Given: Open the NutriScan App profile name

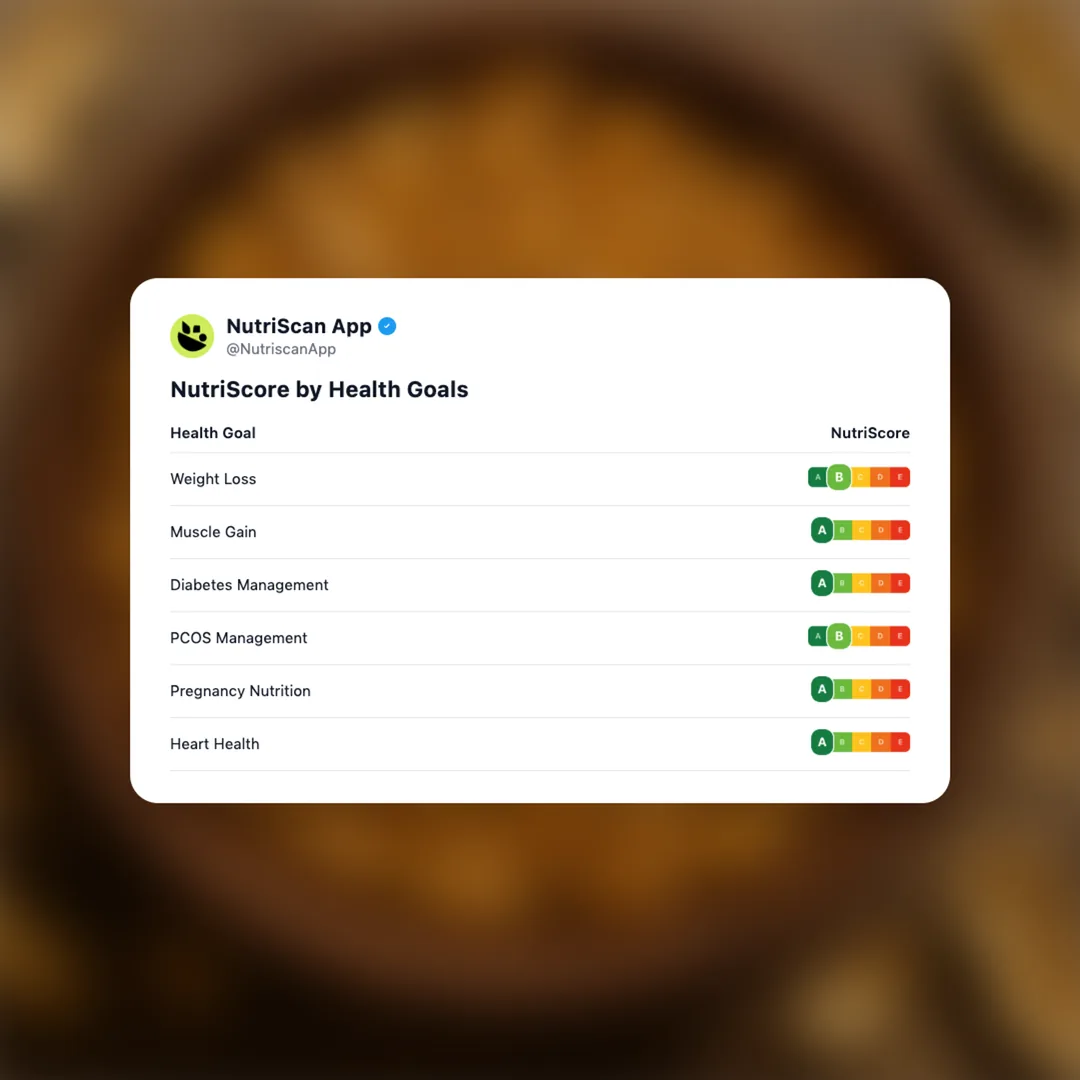Looking at the screenshot, I should coord(299,326).
